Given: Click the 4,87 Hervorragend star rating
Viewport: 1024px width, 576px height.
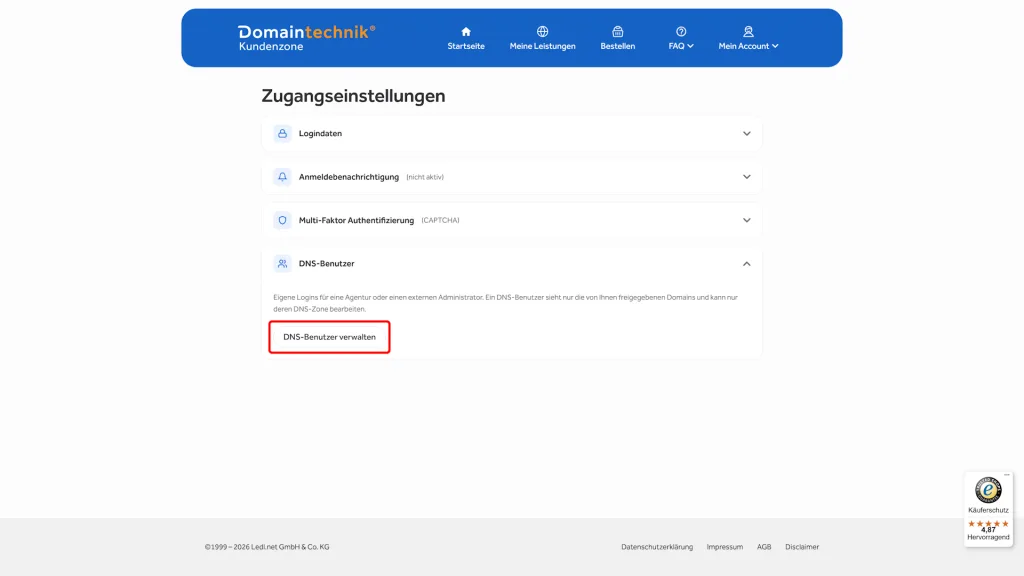Looking at the screenshot, I should [x=988, y=530].
